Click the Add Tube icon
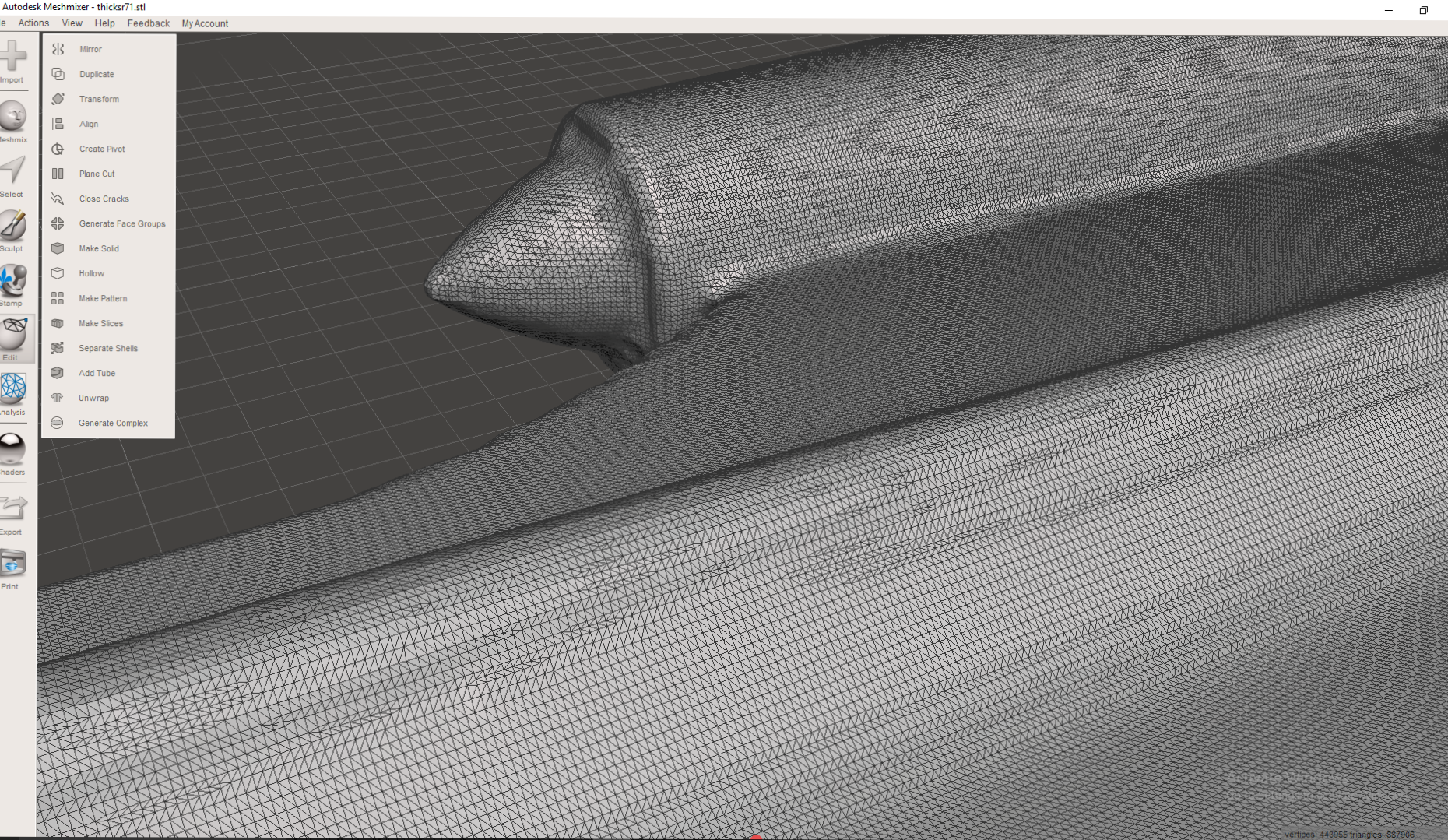Screen dimensions: 1448x840 point(58,373)
